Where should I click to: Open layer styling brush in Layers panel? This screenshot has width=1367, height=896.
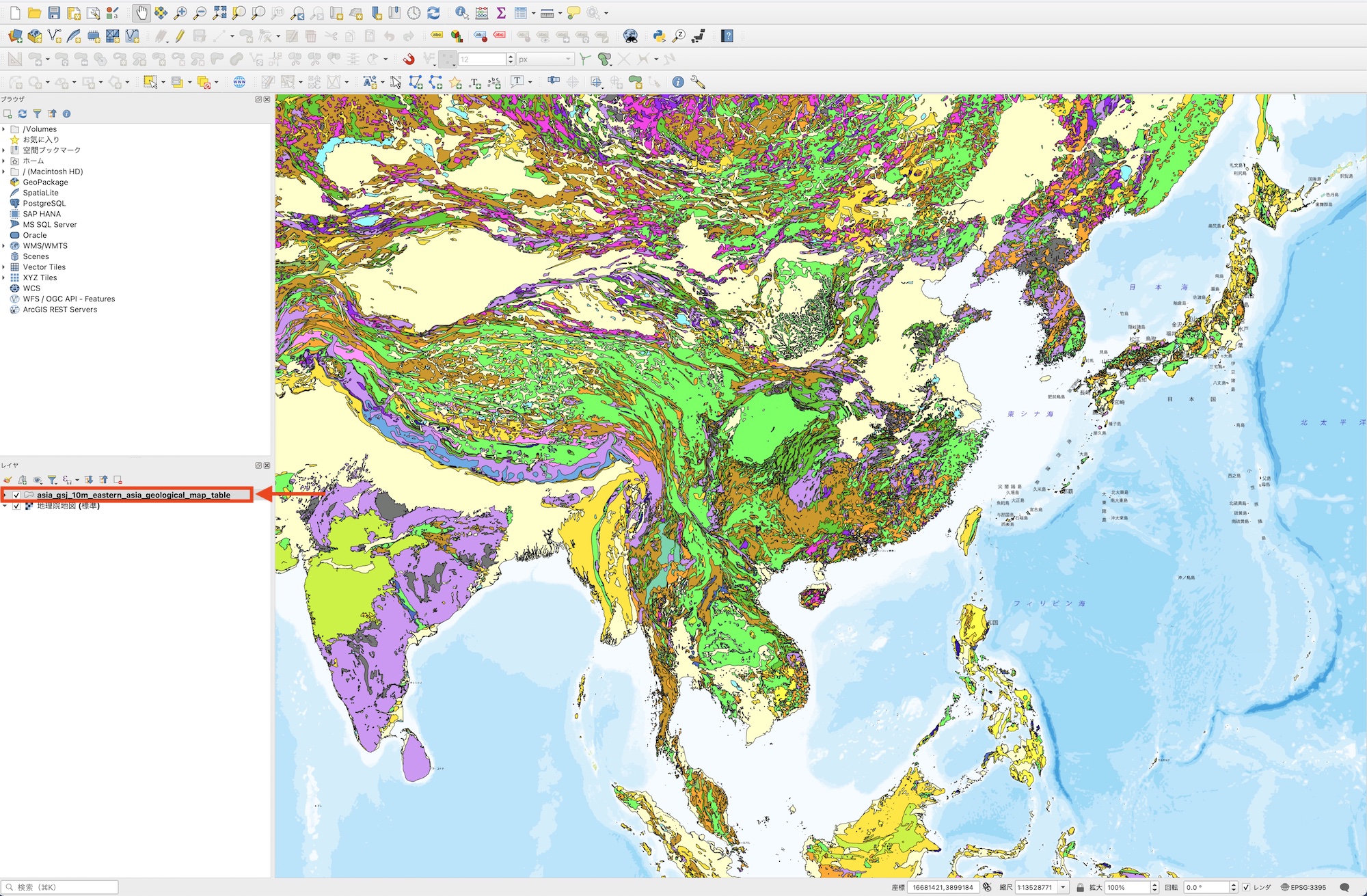tap(8, 480)
